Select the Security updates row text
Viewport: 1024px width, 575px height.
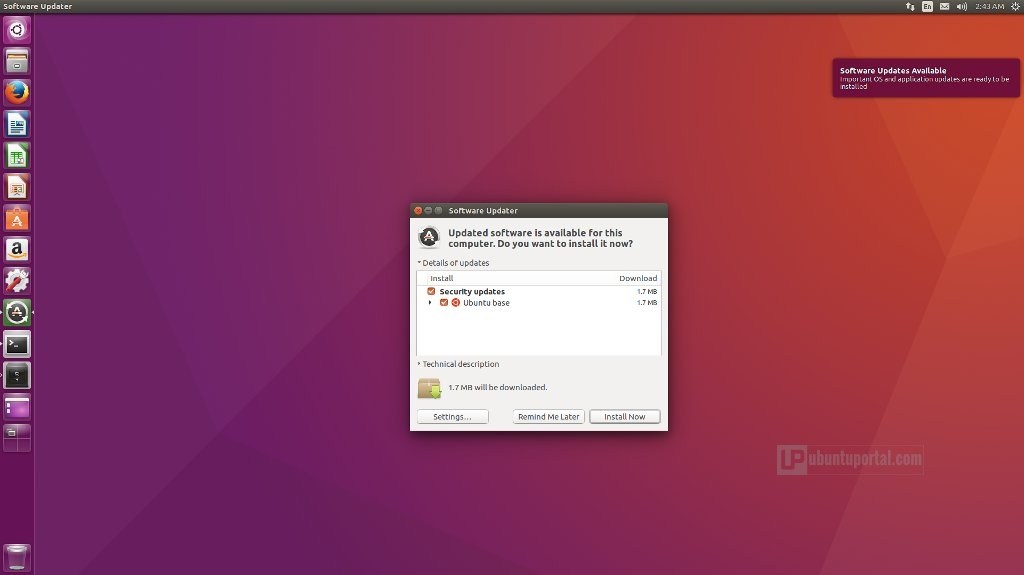472,291
